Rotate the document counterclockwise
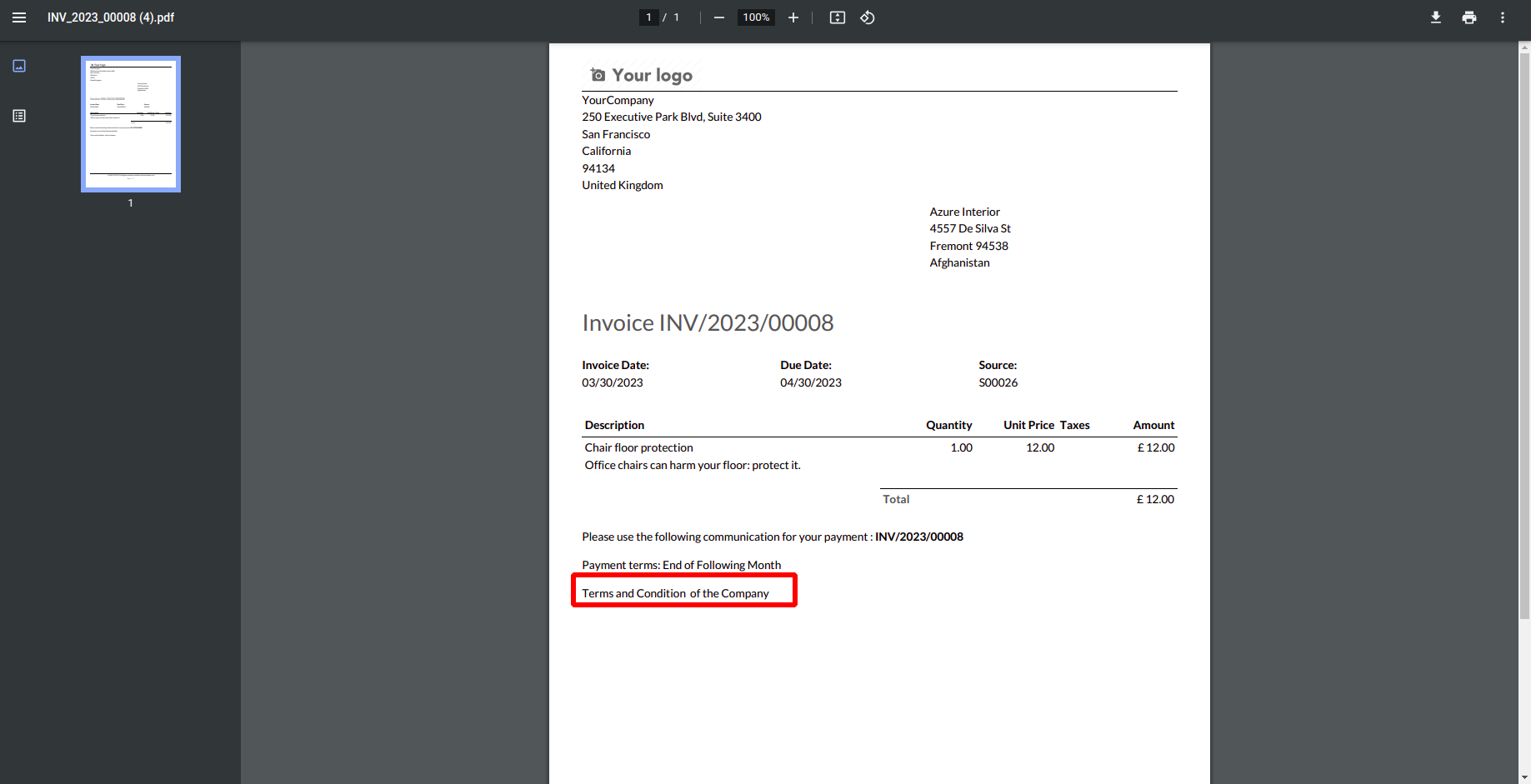 tap(868, 17)
